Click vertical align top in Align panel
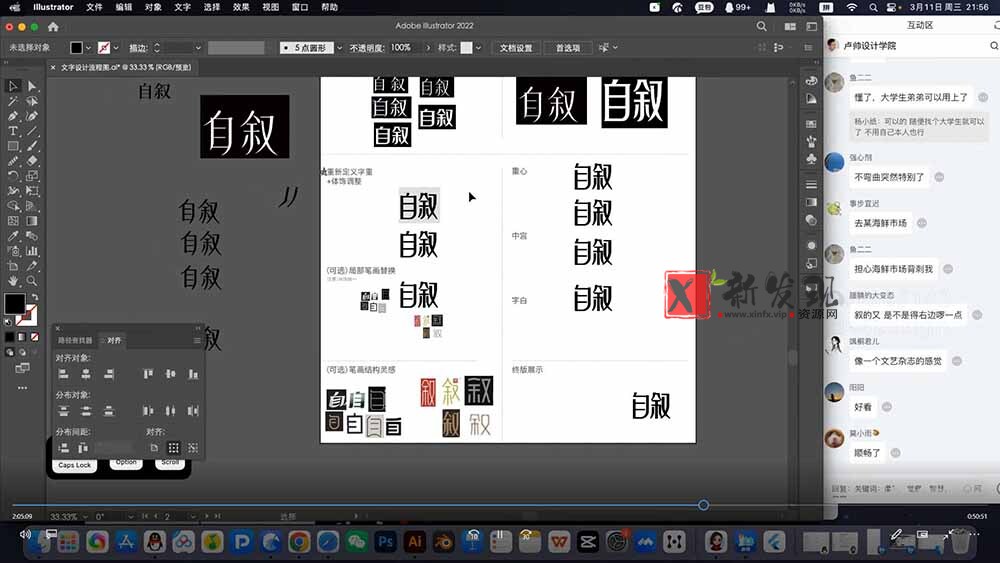This screenshot has width=1000, height=563. click(x=148, y=374)
